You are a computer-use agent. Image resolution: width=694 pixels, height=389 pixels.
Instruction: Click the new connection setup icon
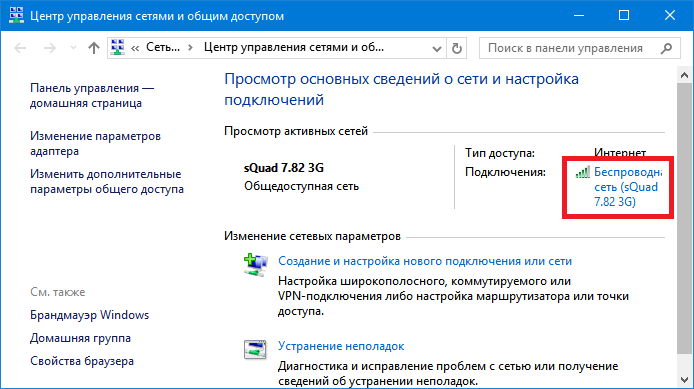255,265
